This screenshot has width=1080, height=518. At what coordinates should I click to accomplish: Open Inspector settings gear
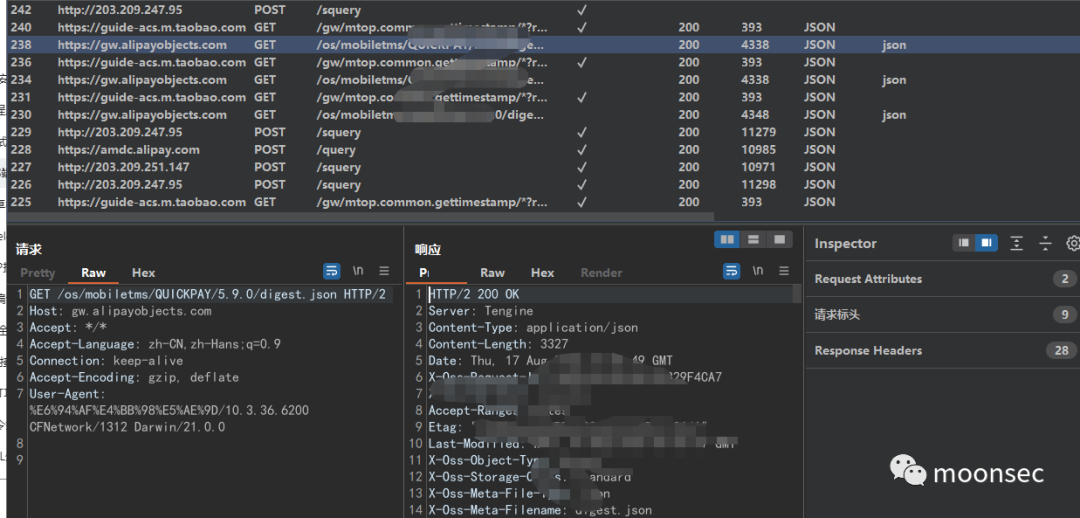[x=1072, y=243]
